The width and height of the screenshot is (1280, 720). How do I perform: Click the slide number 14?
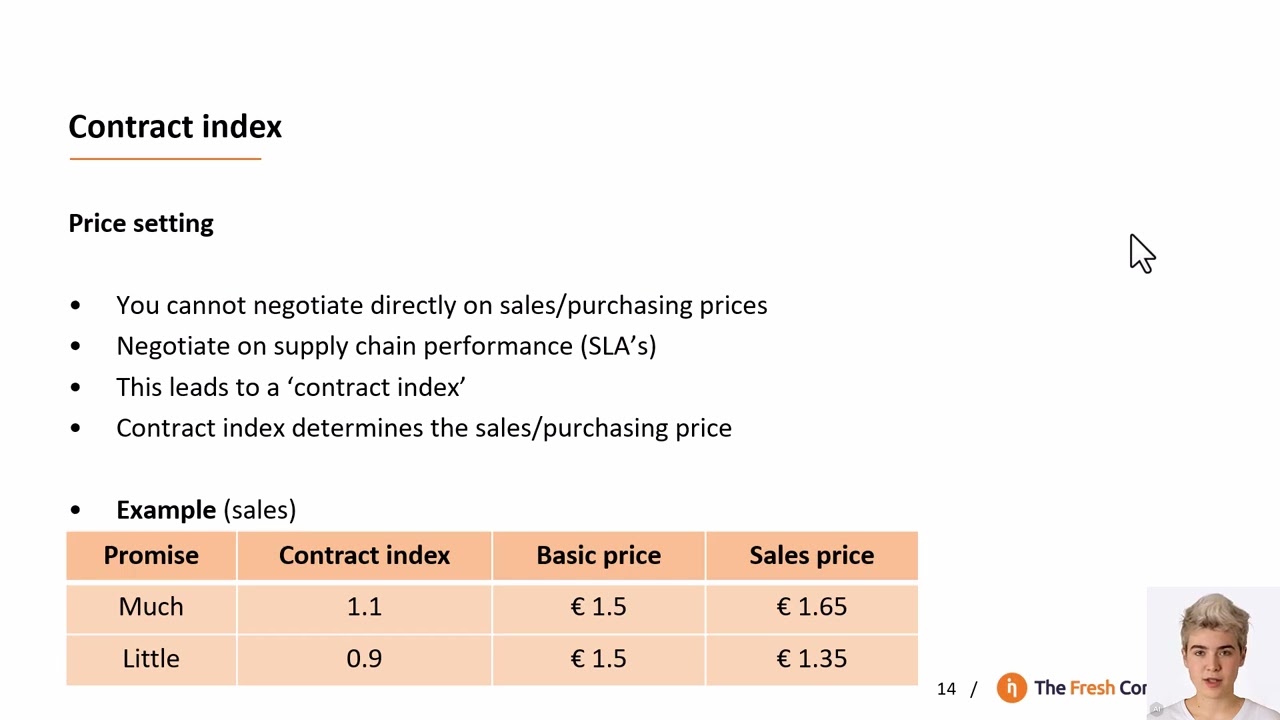[x=946, y=689]
